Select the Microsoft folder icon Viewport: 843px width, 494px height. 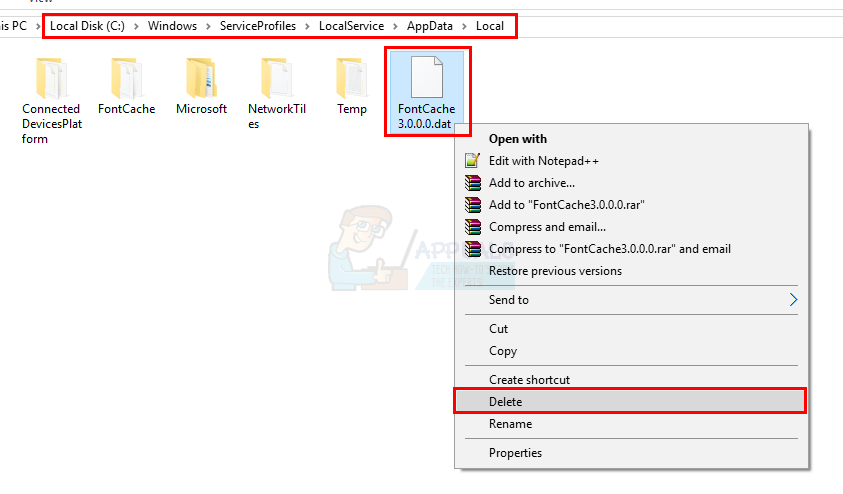coord(201,78)
